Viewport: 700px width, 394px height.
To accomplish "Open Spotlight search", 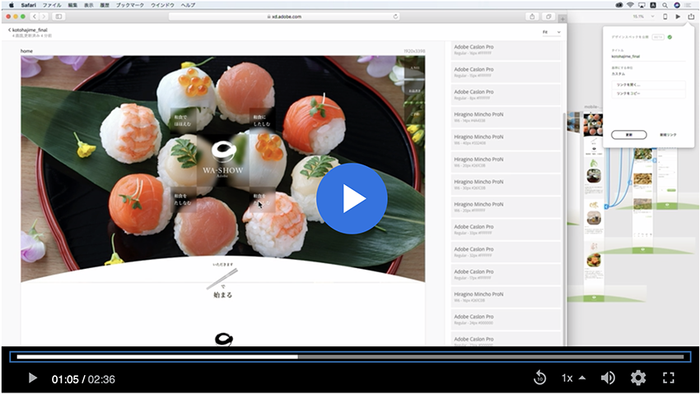I will (665, 5).
